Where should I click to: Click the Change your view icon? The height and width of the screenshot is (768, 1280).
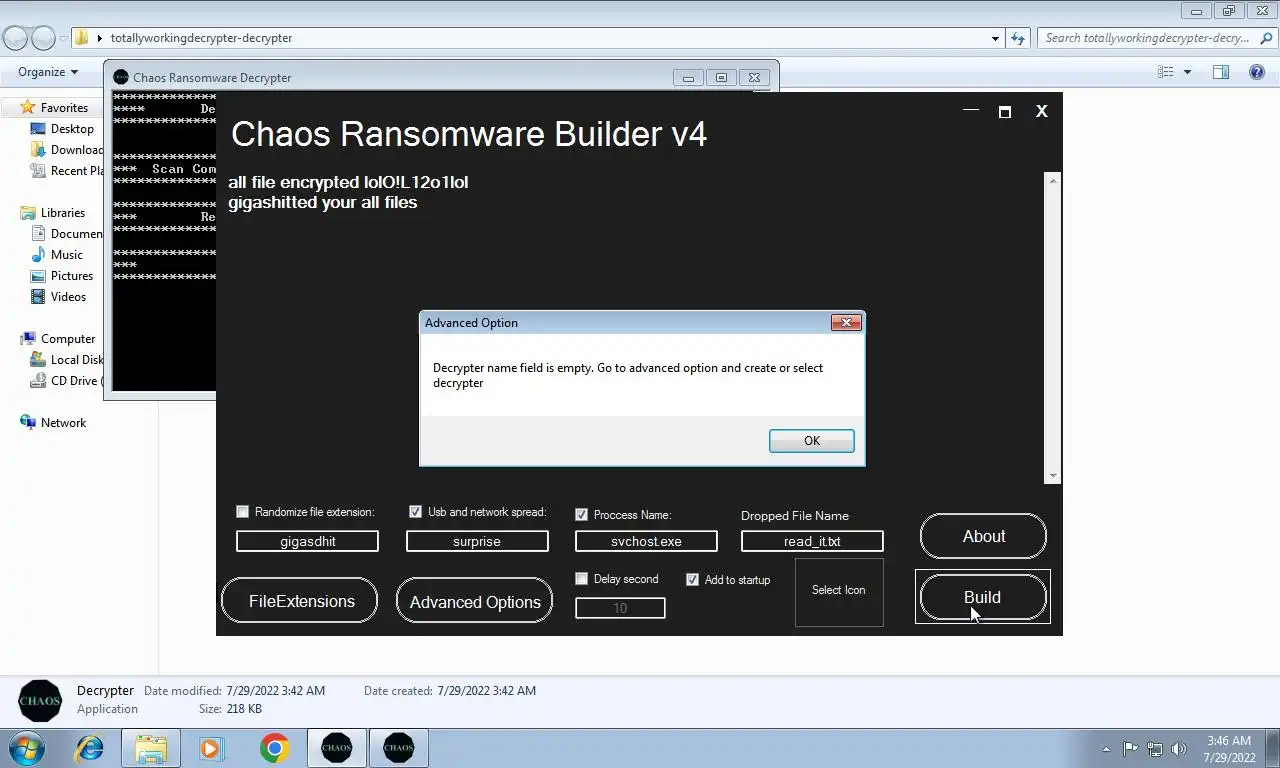tap(1166, 72)
